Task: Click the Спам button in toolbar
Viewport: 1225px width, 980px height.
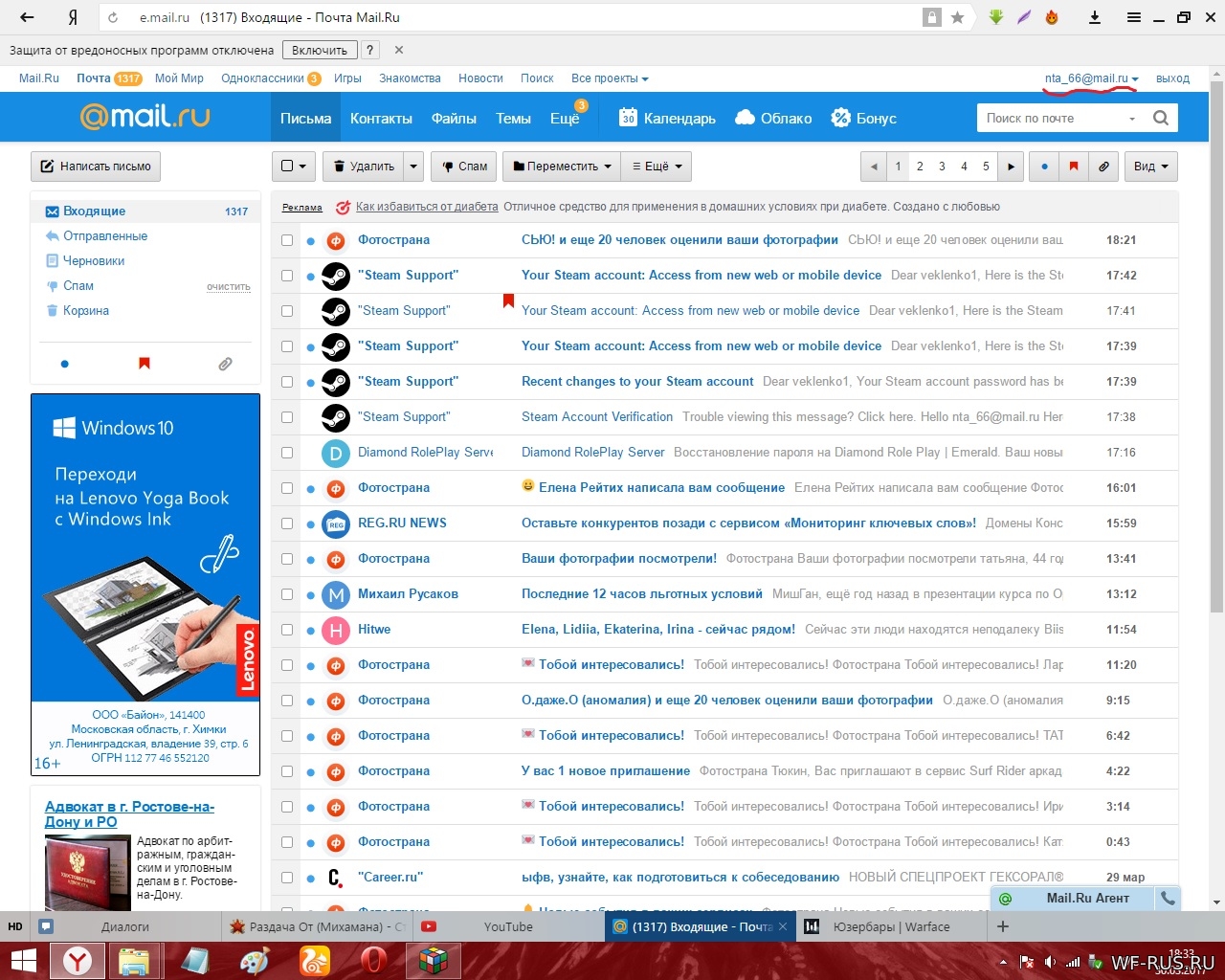Action: pyautogui.click(x=464, y=167)
